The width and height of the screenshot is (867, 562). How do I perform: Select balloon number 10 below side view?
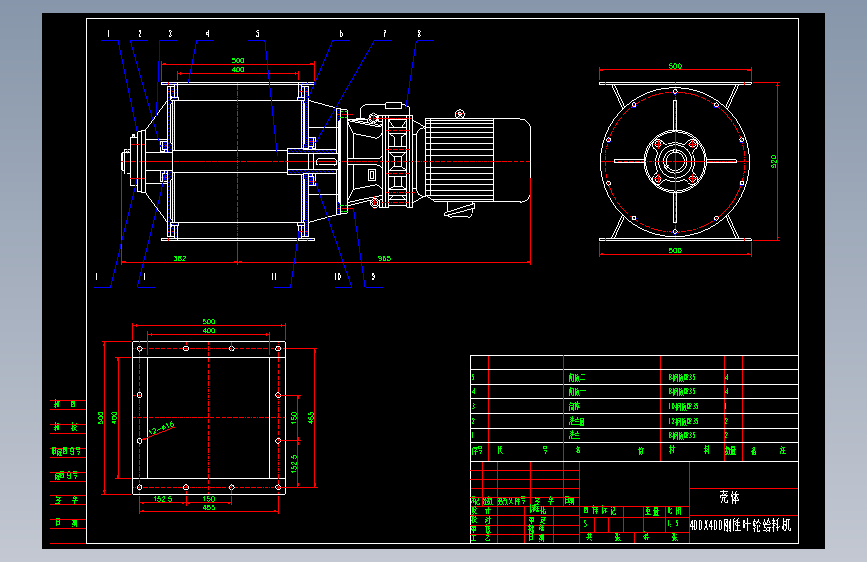coord(338,276)
